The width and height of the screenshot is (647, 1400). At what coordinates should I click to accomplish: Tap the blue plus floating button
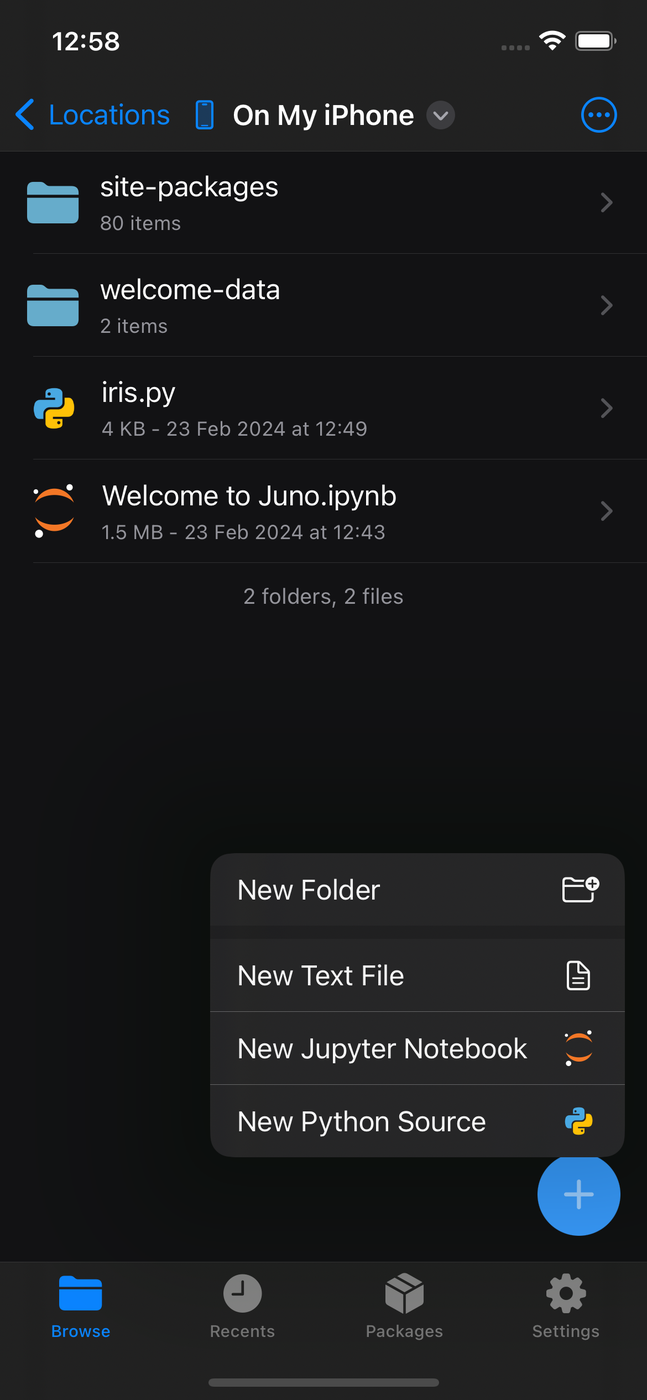click(578, 1194)
